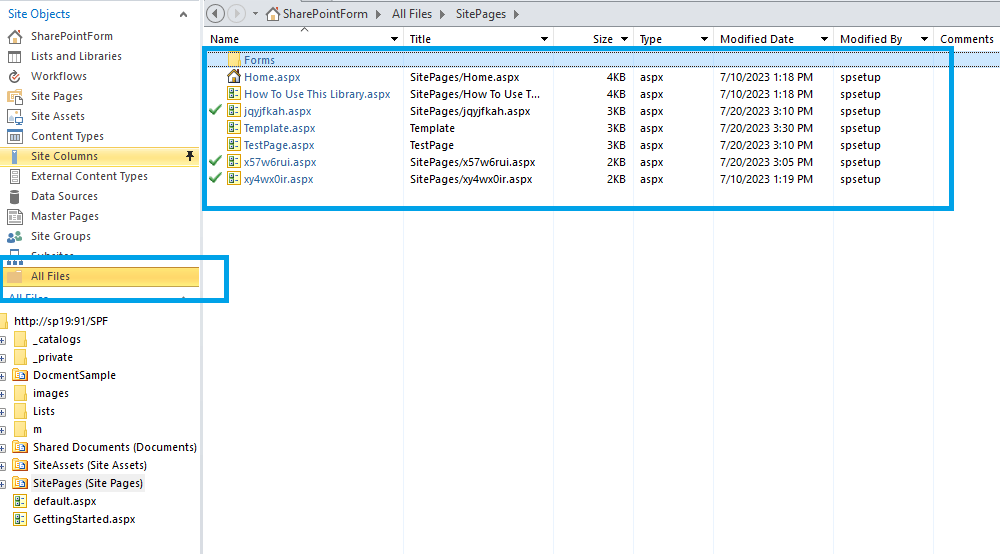Screen dimensions: 1000x554
Task: Select All Files in Site Objects
Action: 101,276
